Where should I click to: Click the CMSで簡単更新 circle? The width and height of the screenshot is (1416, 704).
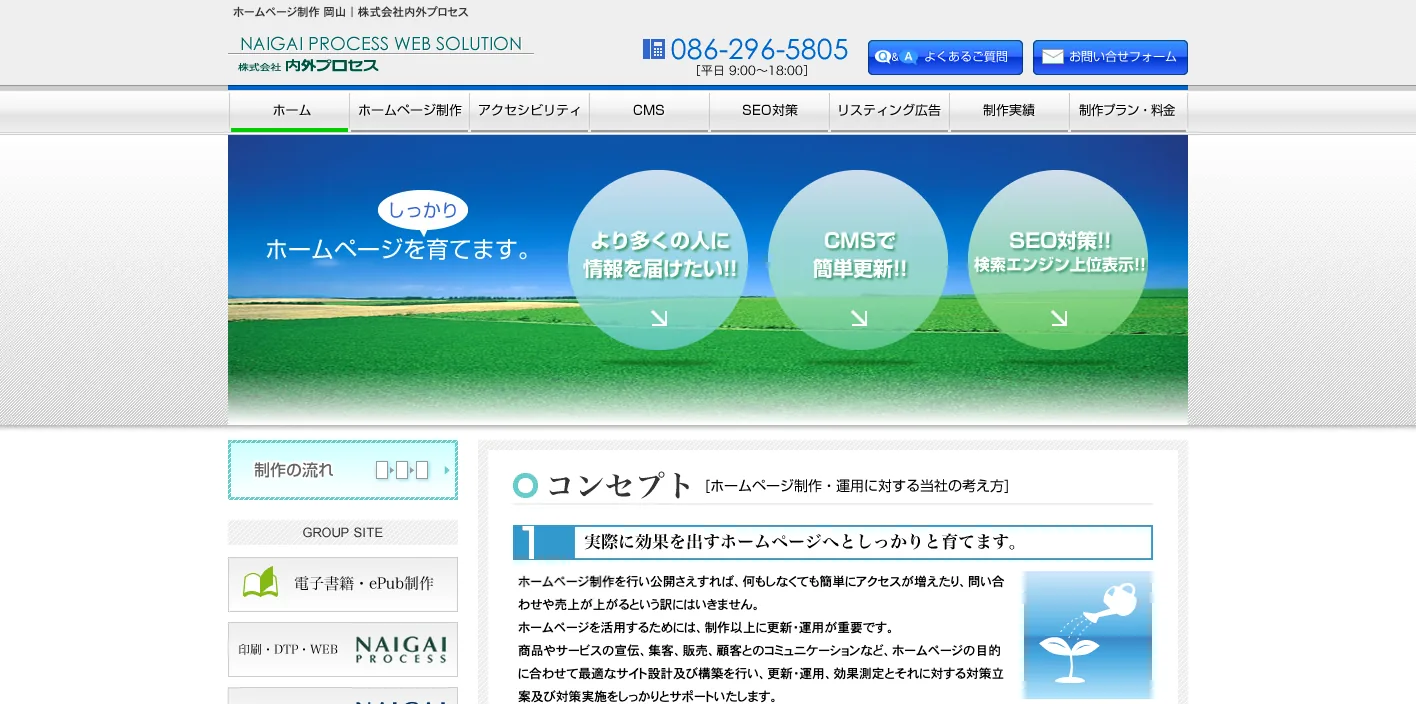pyautogui.click(x=858, y=260)
